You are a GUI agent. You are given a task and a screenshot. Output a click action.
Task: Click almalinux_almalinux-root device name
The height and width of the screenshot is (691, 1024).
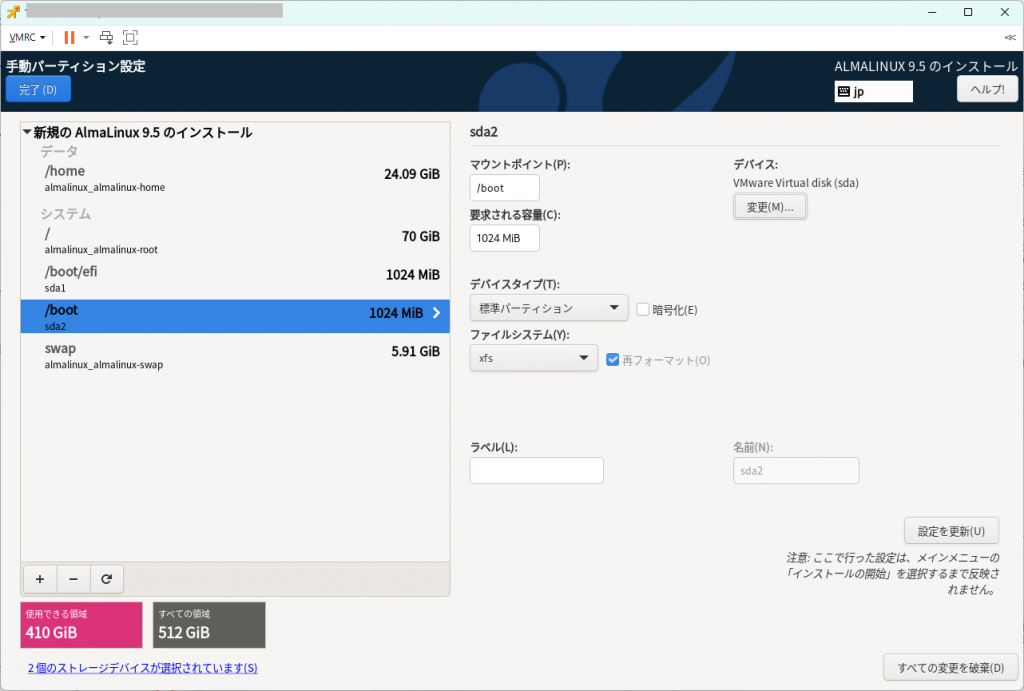point(101,249)
